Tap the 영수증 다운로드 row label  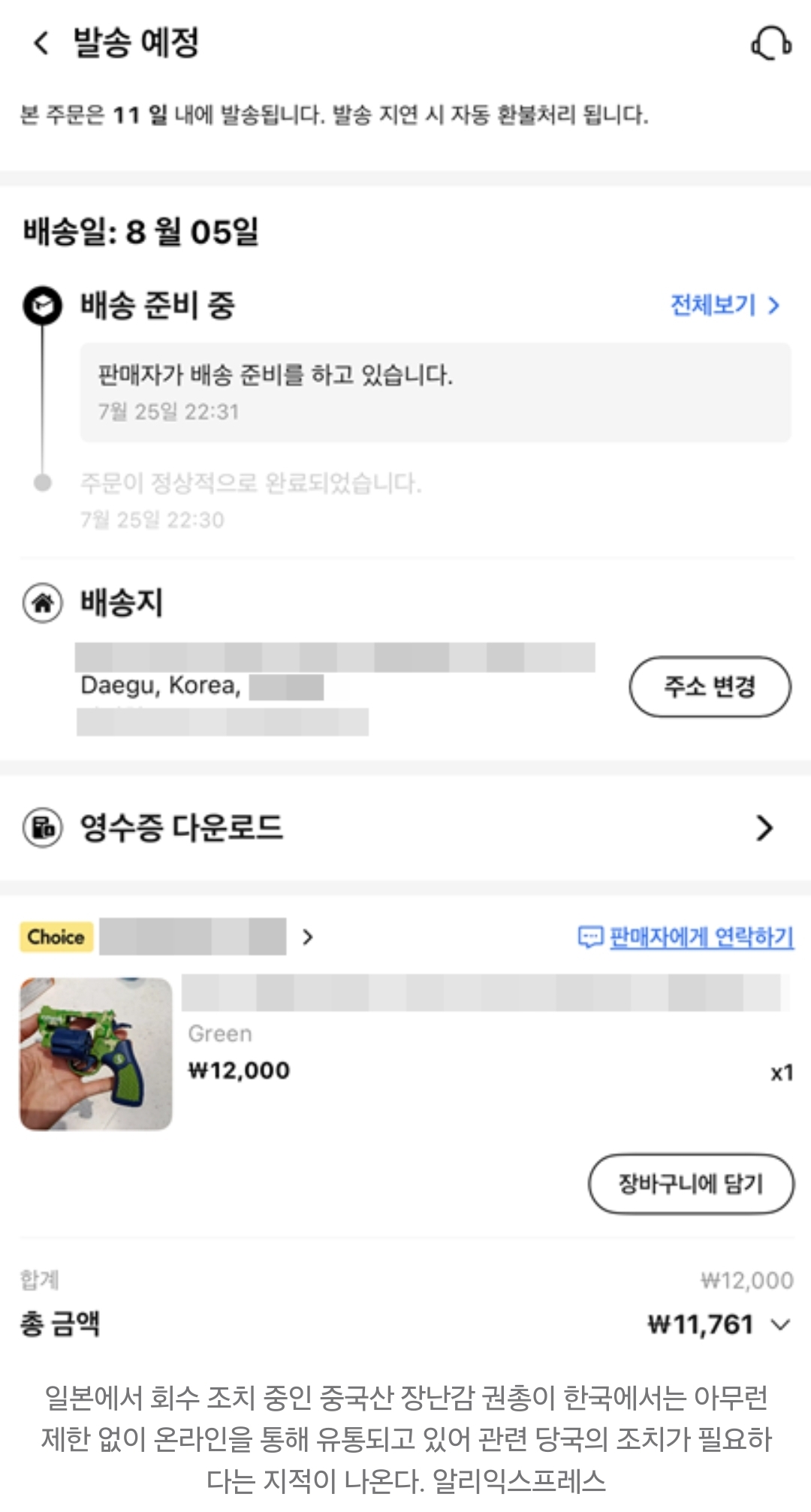point(182,828)
